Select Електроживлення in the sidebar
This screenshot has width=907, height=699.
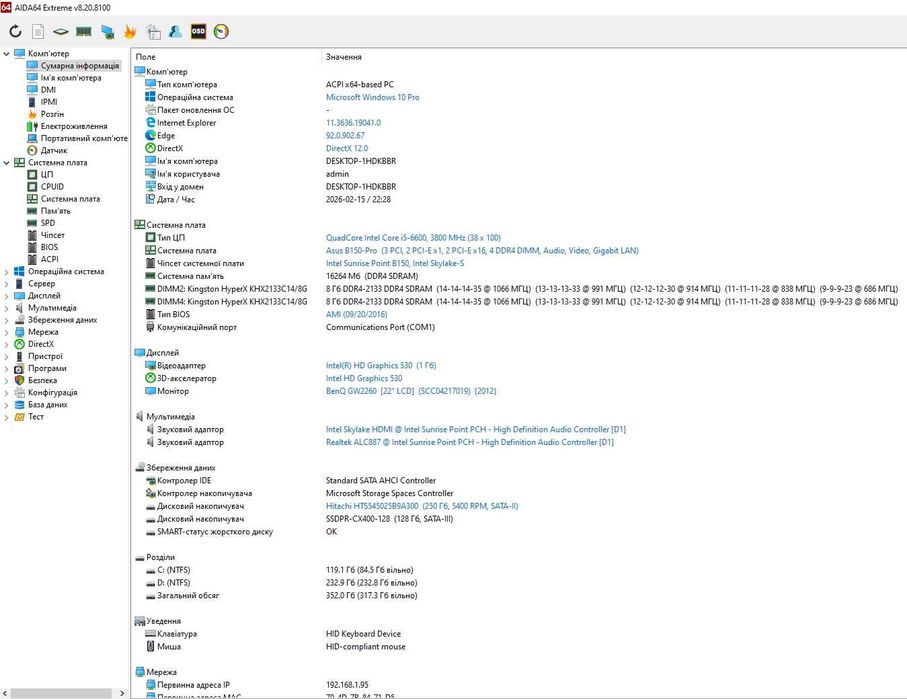[74, 126]
